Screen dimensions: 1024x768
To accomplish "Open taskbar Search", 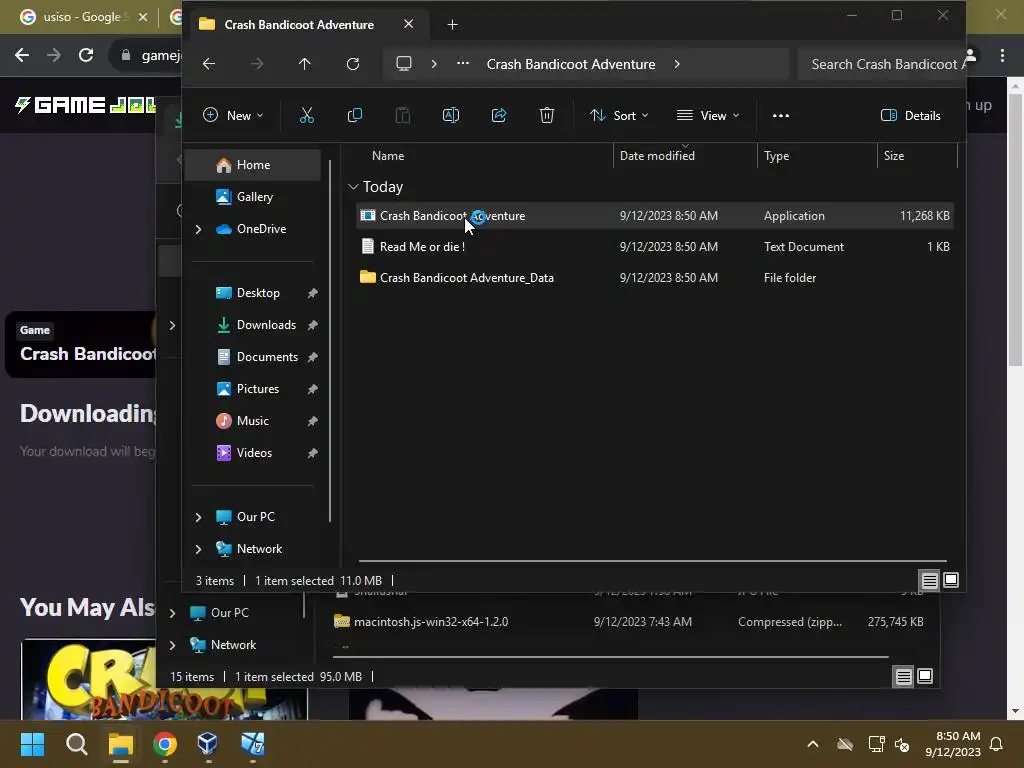I will (x=76, y=744).
